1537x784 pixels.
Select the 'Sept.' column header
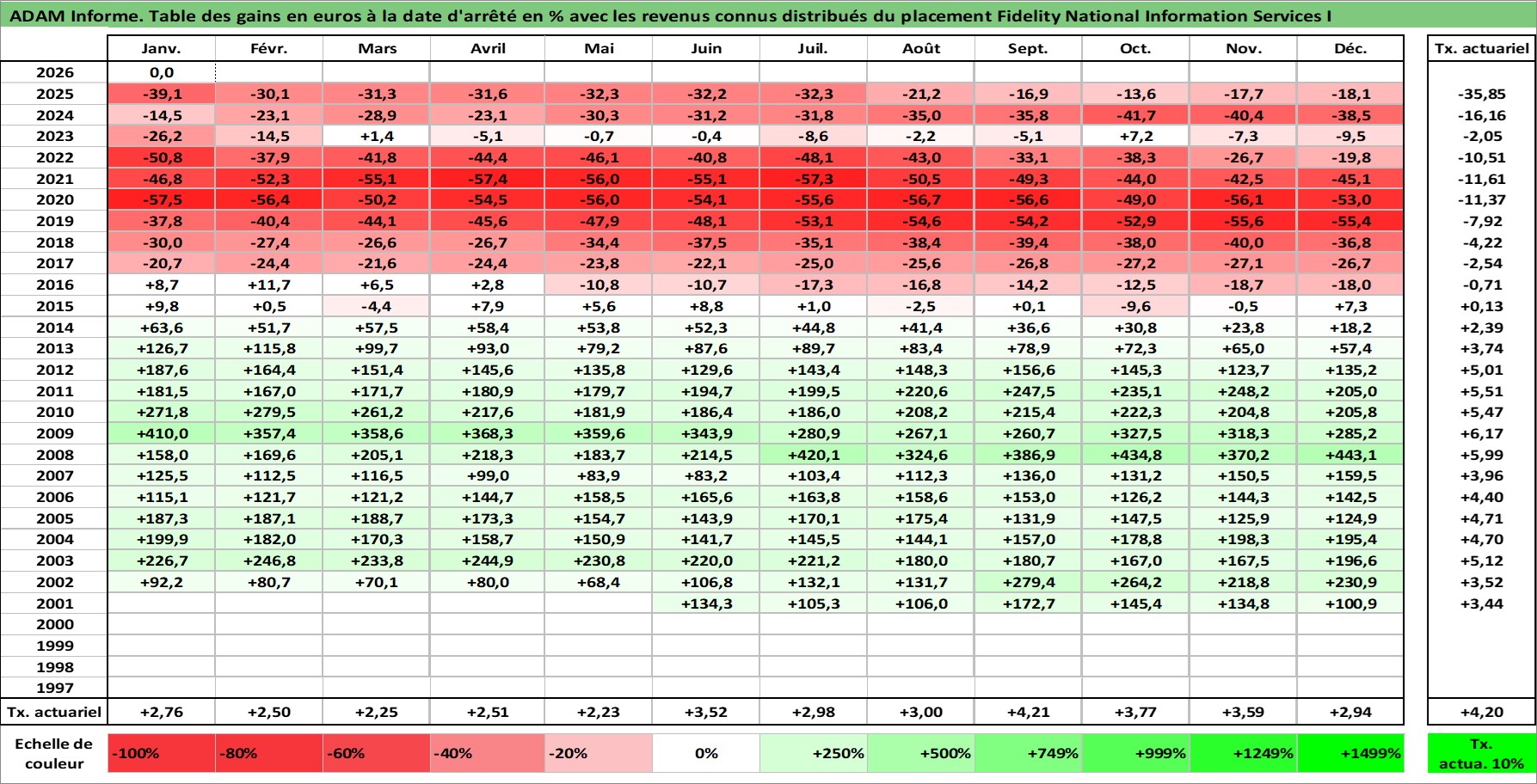[1028, 48]
